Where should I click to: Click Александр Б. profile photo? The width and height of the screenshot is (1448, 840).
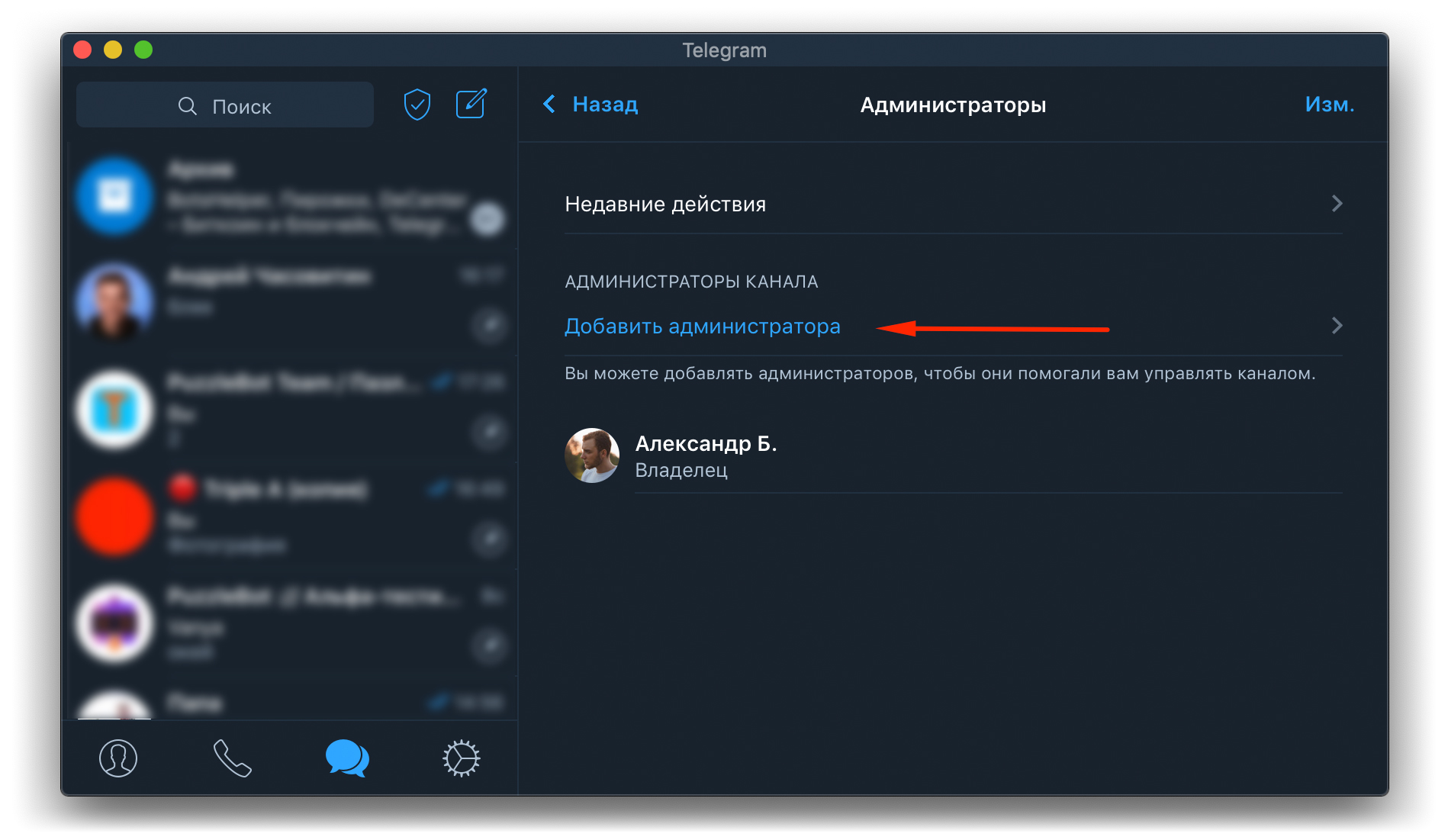pyautogui.click(x=591, y=455)
